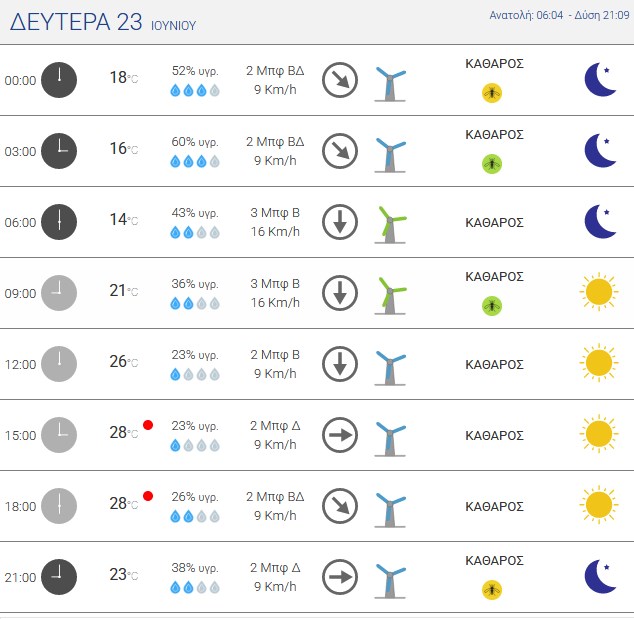Click the light clock icon at 18:00
This screenshot has width=634, height=619.
(x=59, y=506)
